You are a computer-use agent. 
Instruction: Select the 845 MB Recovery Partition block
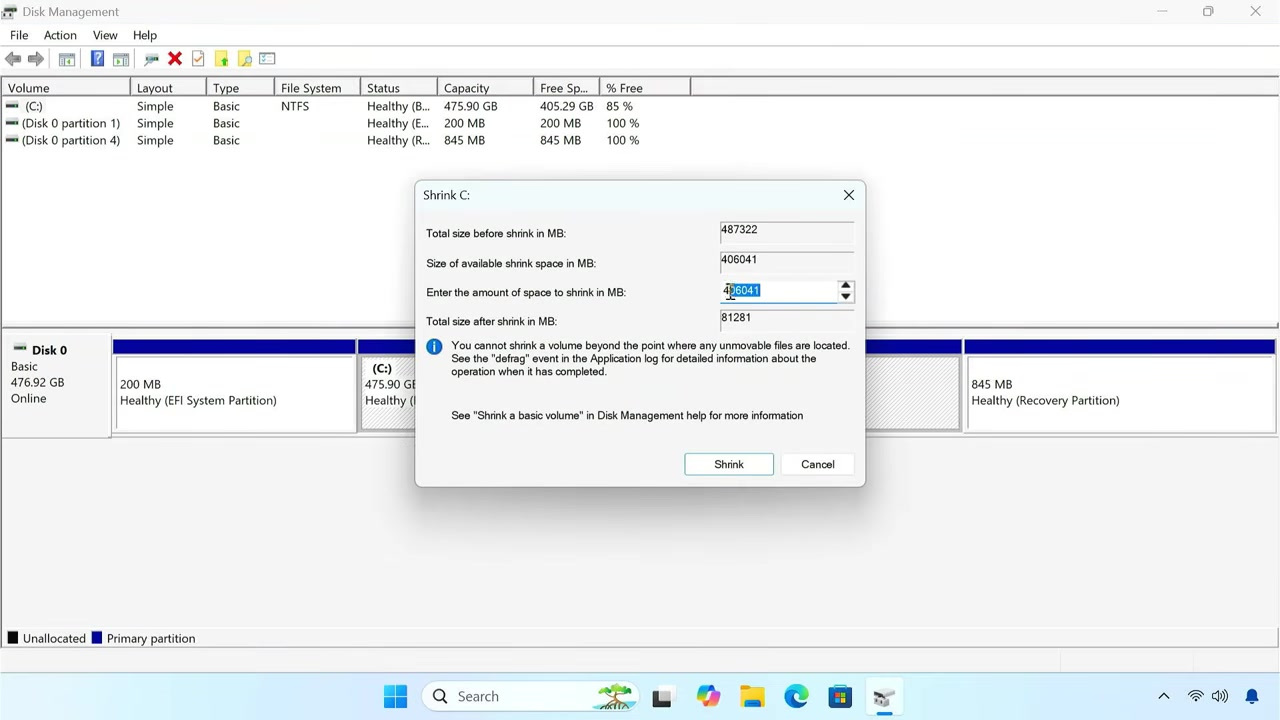point(1120,386)
